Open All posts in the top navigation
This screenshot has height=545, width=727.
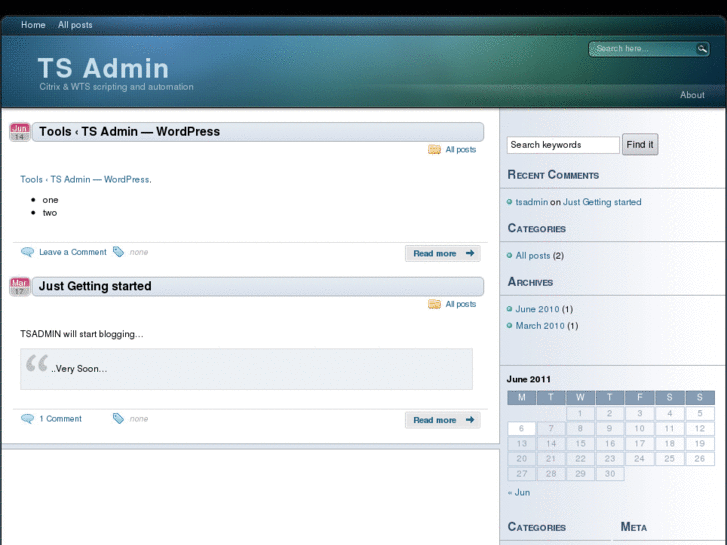75,25
